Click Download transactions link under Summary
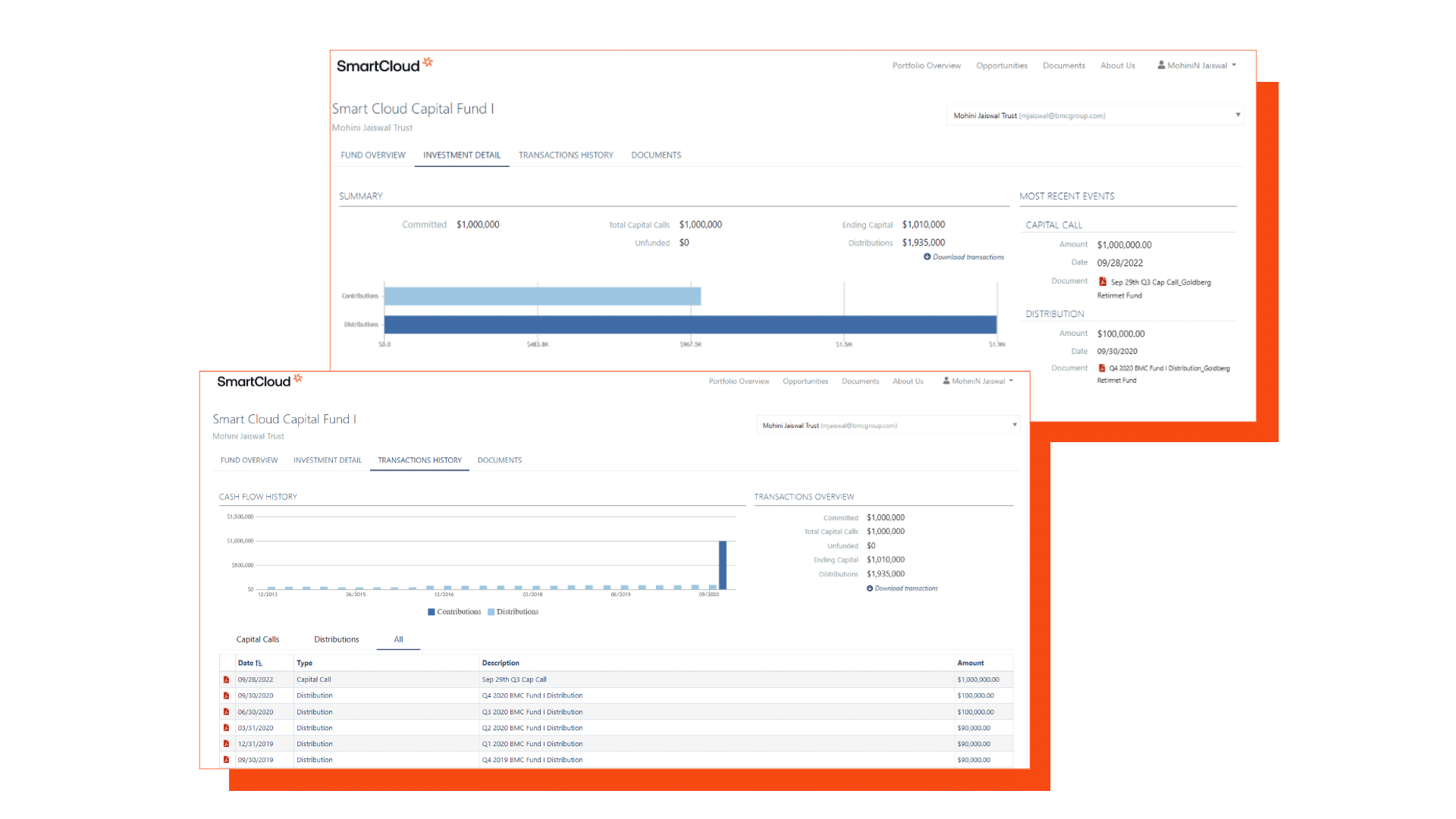 pyautogui.click(x=968, y=258)
